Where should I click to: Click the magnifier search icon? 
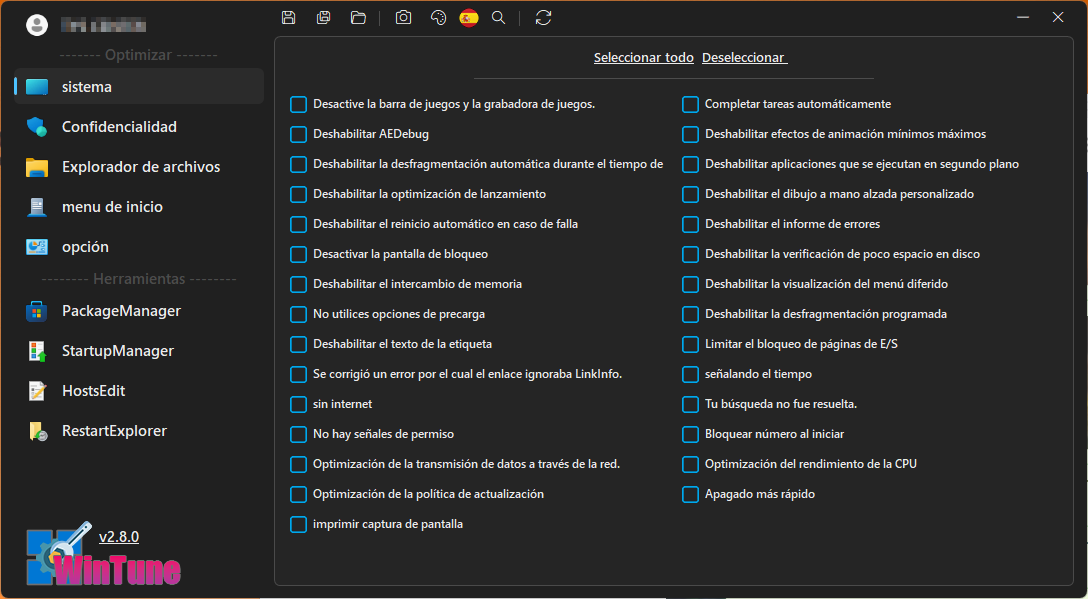click(498, 18)
